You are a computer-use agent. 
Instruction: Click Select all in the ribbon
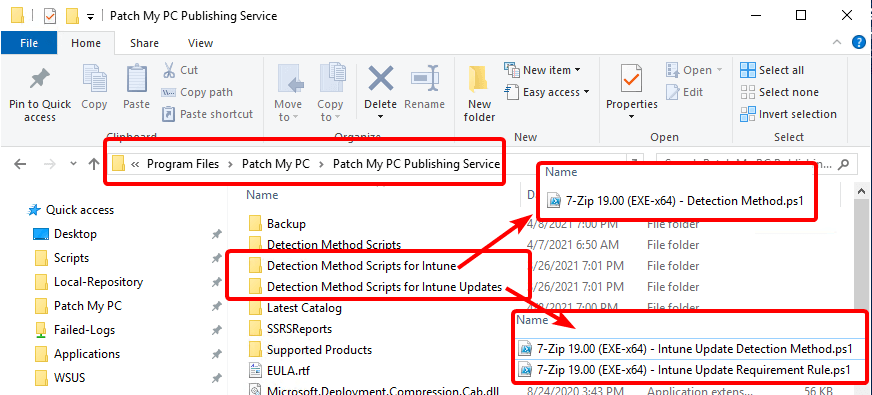[772, 70]
